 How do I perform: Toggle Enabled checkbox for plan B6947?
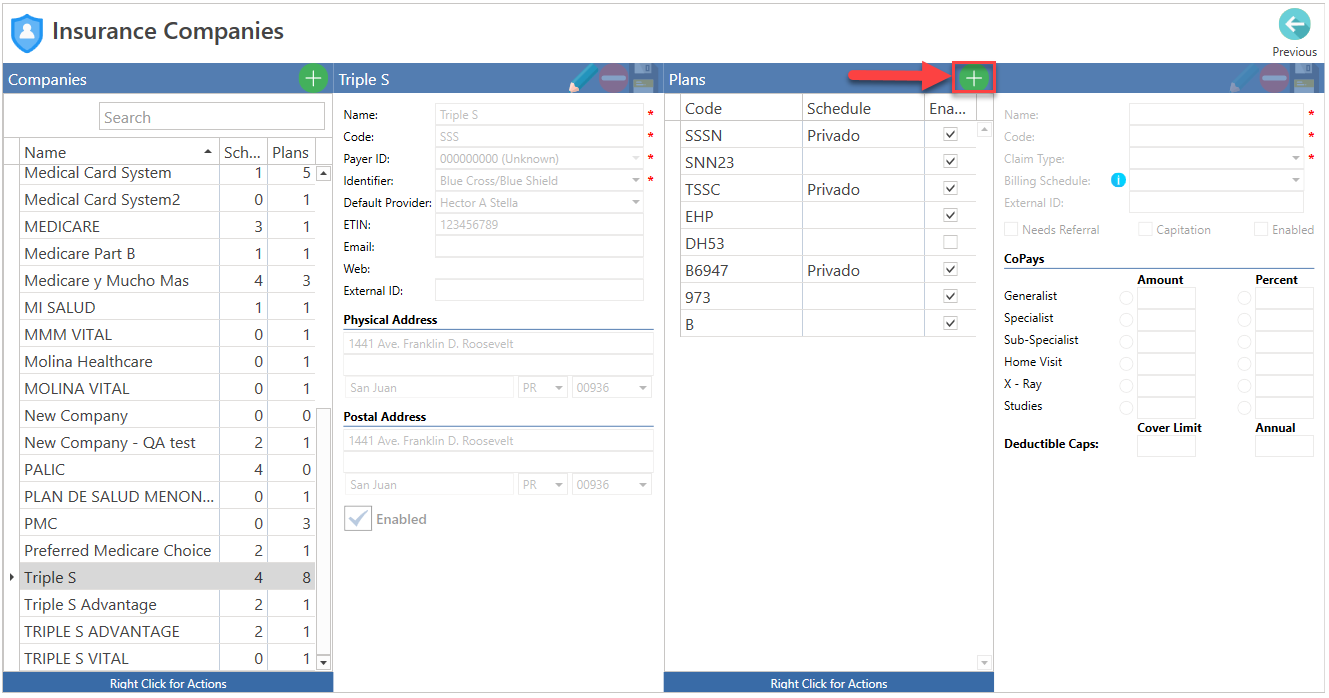[951, 269]
